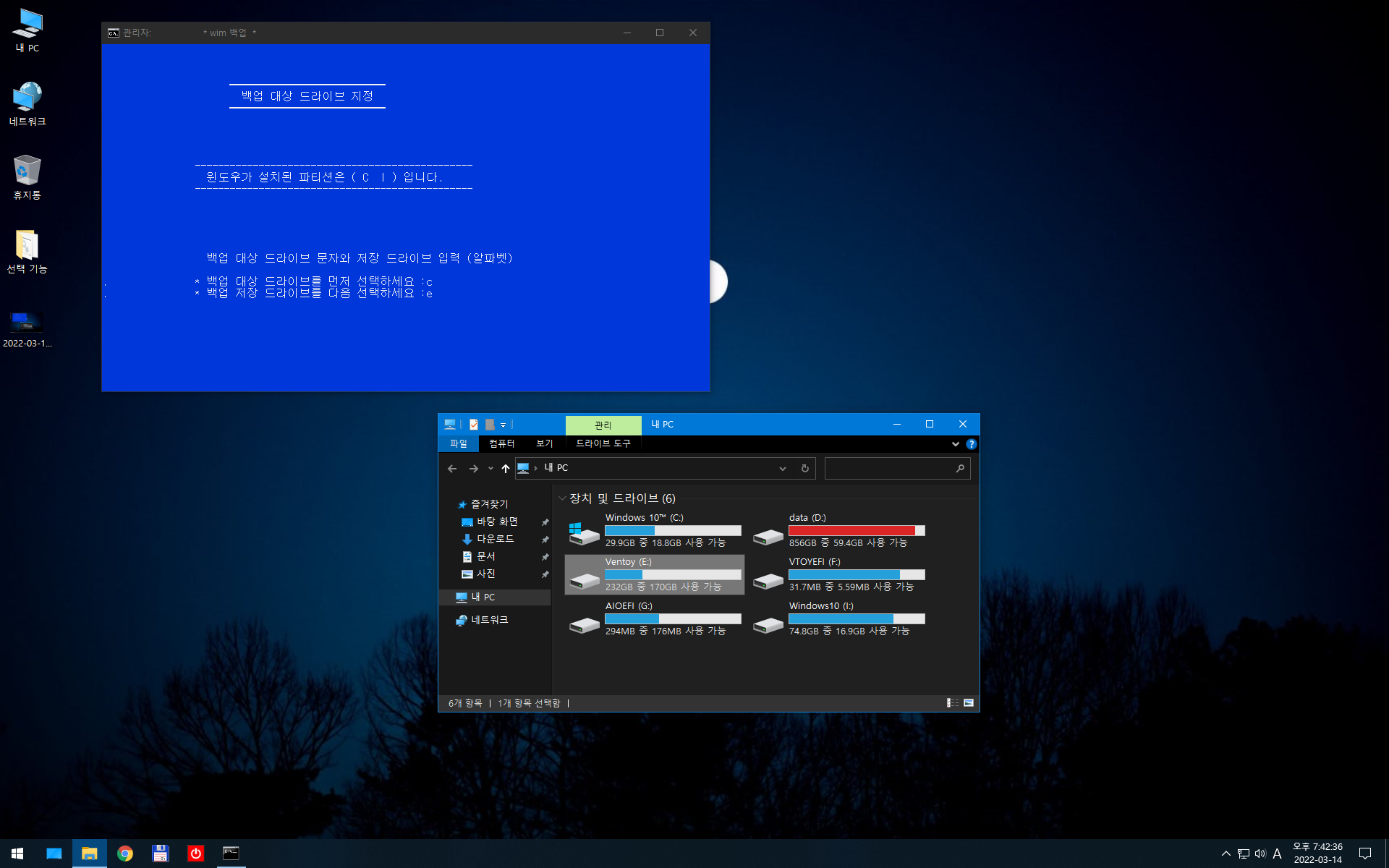Show hidden system tray icons
Image resolution: width=1389 pixels, height=868 pixels.
point(1226,854)
